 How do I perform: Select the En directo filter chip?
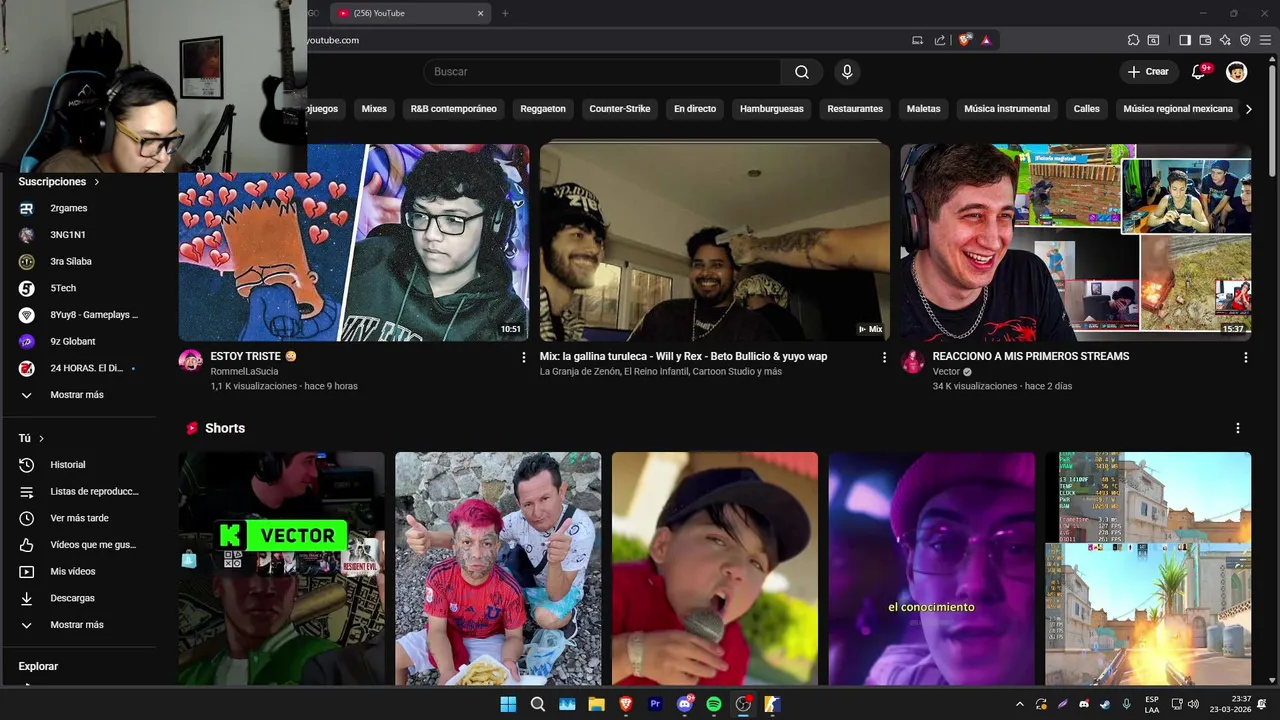pos(695,109)
